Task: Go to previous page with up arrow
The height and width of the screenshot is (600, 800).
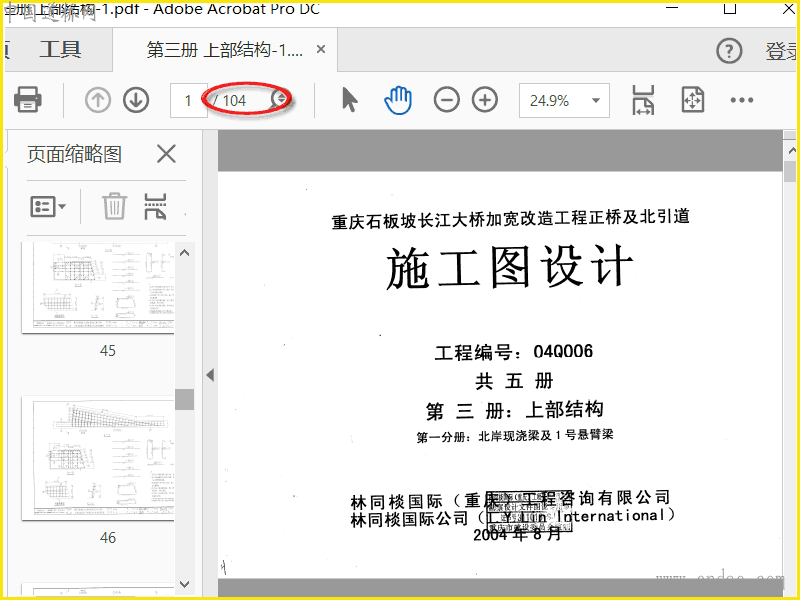Action: [x=97, y=100]
